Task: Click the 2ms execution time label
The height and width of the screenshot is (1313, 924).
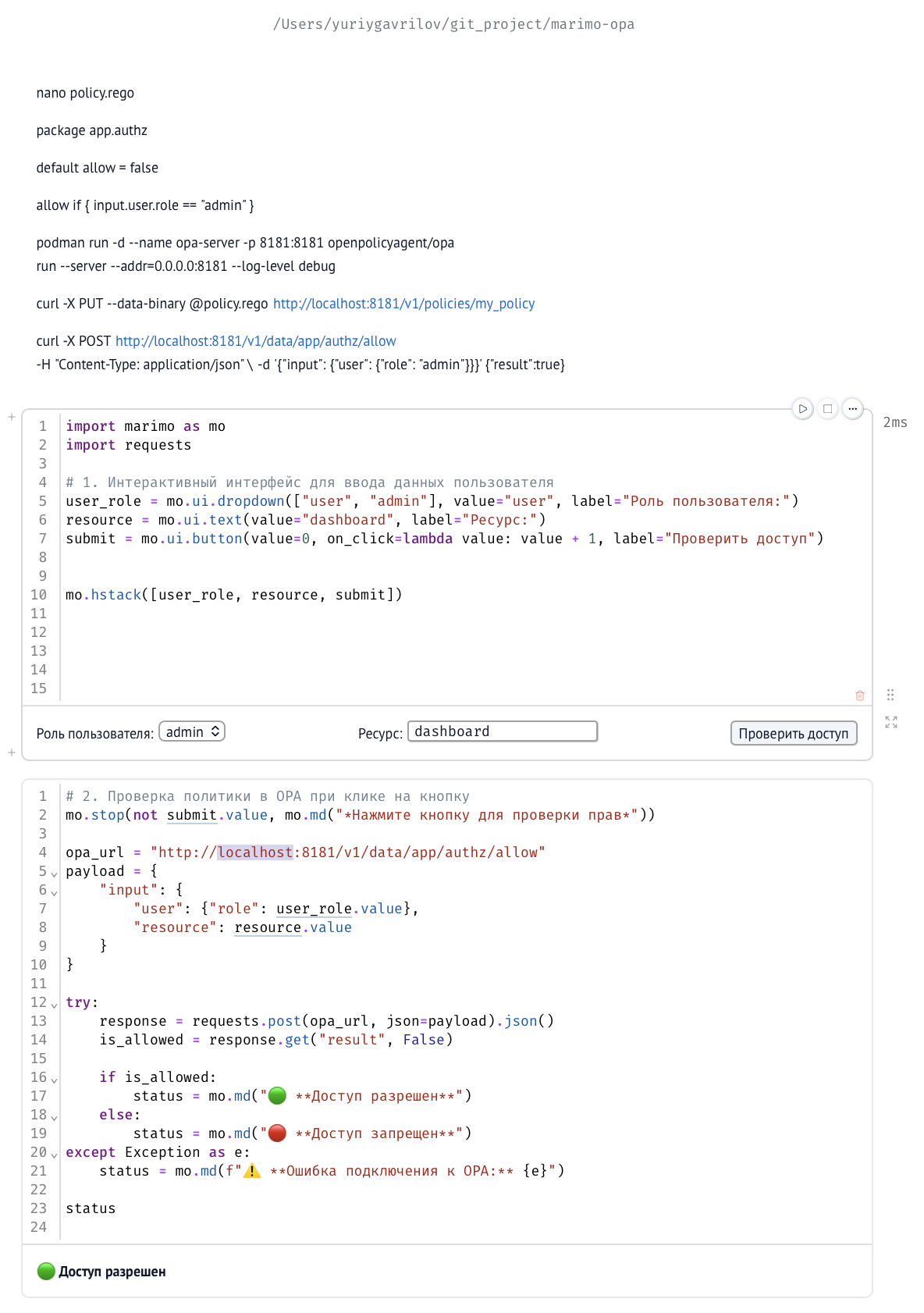Action: 895,422
